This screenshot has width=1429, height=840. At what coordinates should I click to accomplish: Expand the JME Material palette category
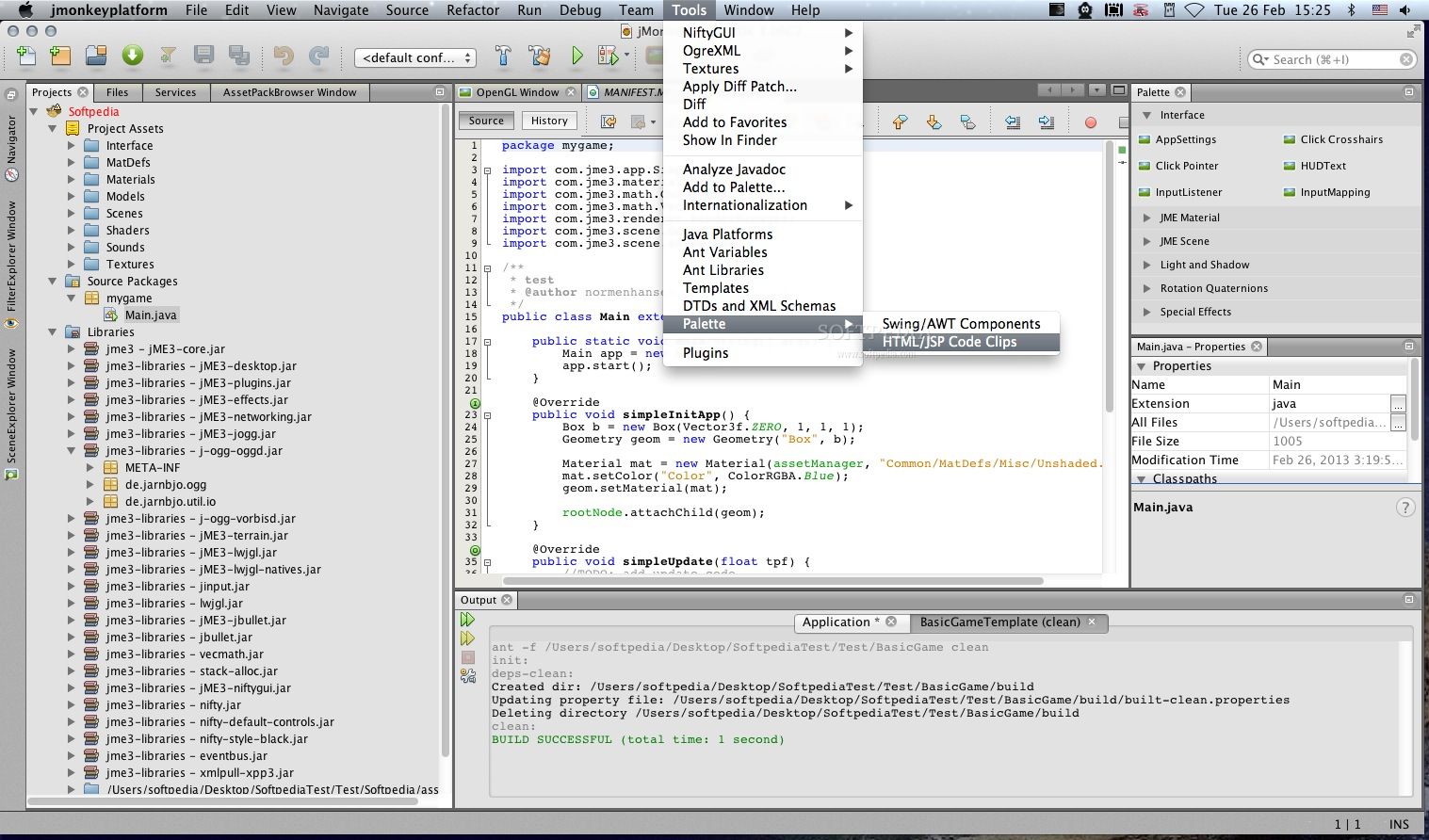1146,218
